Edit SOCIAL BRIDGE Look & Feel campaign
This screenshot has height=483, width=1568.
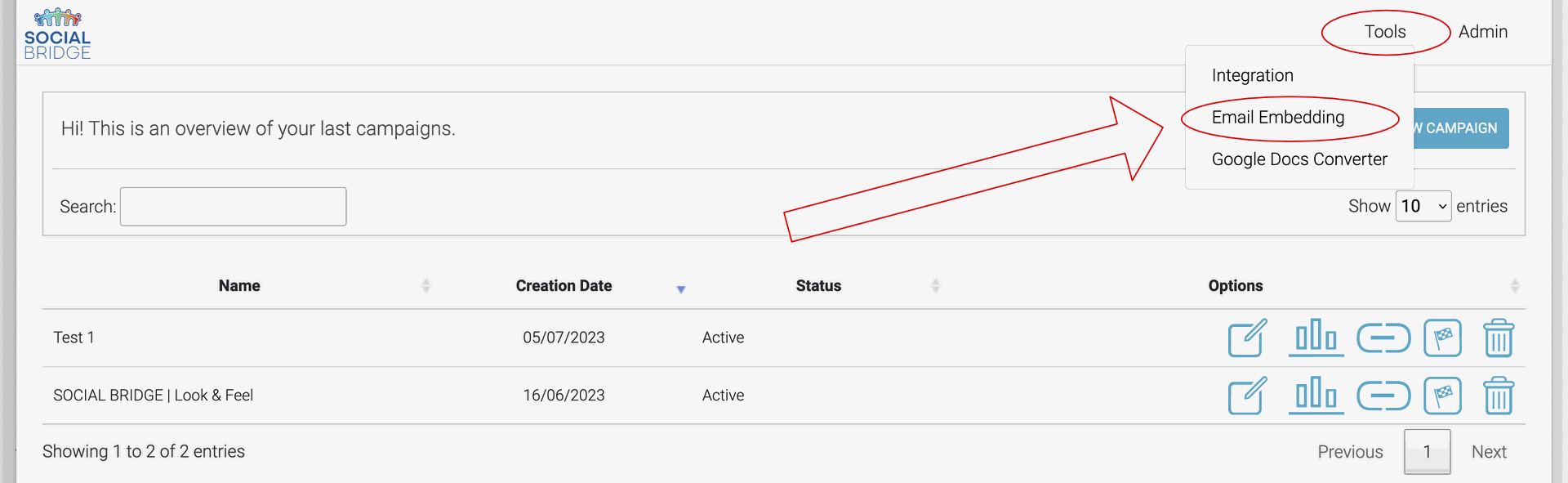tap(1248, 396)
